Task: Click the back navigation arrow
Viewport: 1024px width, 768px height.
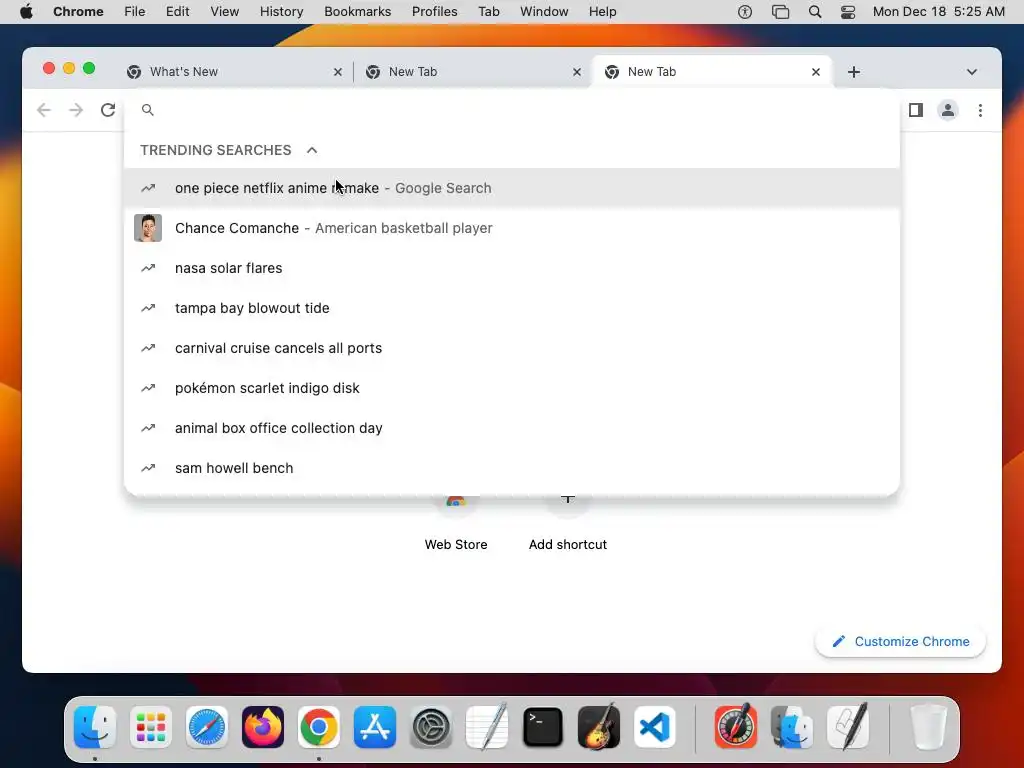Action: (x=44, y=110)
